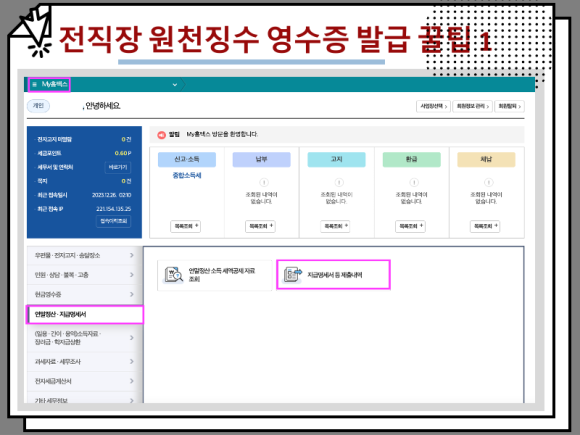Click the 개인 user type badge
The height and width of the screenshot is (435, 580).
click(38, 106)
